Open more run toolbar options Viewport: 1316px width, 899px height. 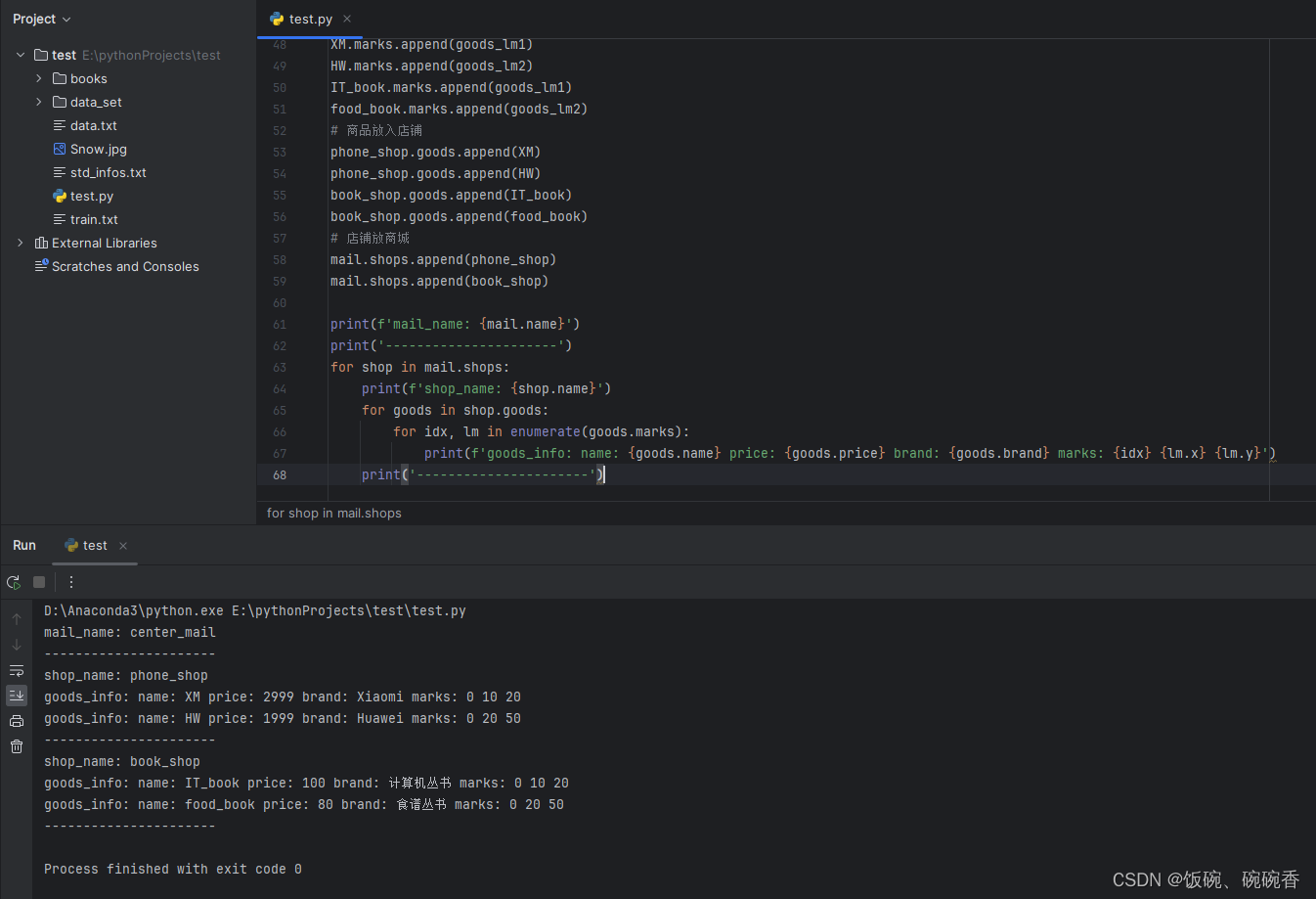tap(71, 582)
